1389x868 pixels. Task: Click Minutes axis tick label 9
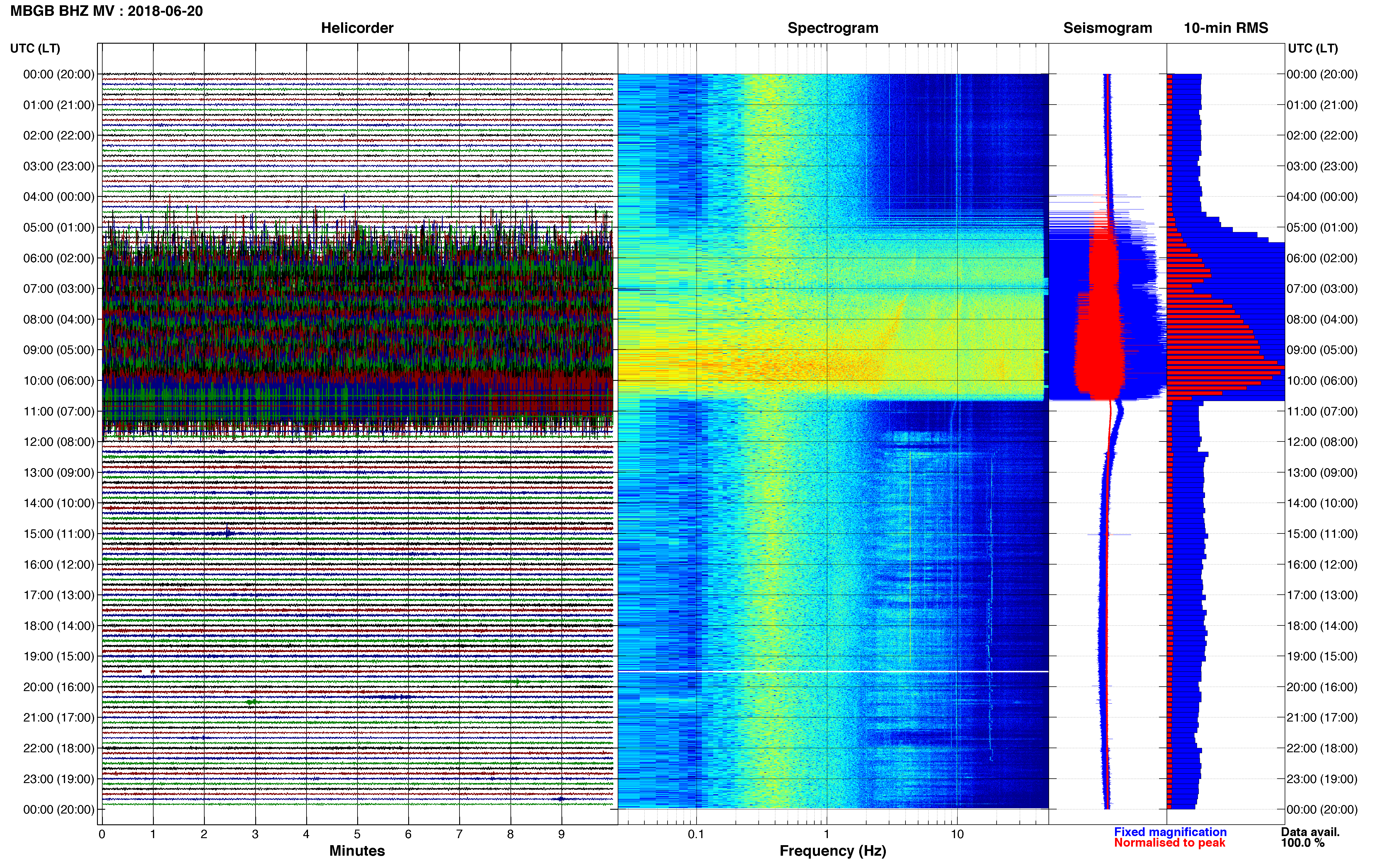click(561, 834)
